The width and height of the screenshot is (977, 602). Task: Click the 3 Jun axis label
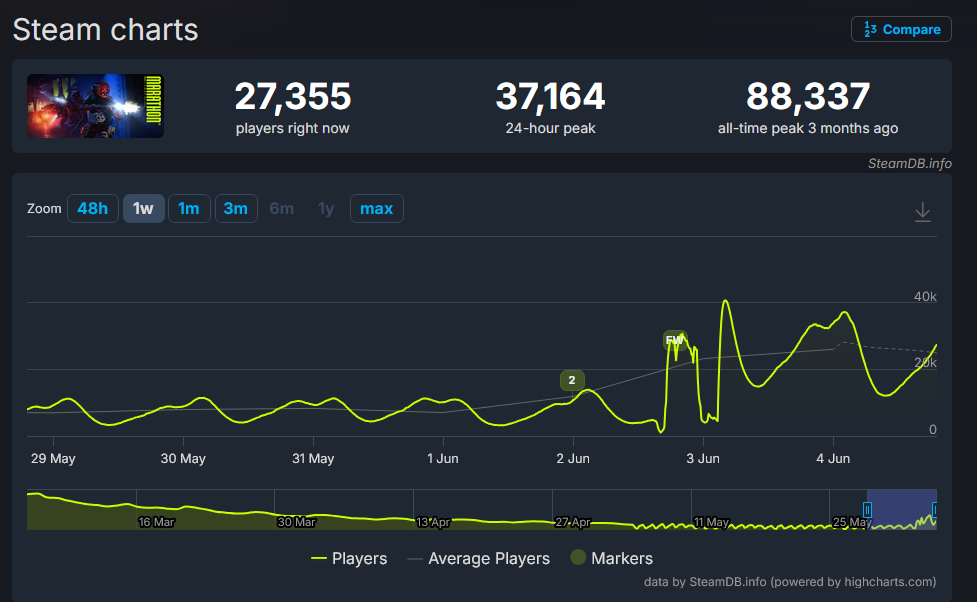(x=703, y=459)
